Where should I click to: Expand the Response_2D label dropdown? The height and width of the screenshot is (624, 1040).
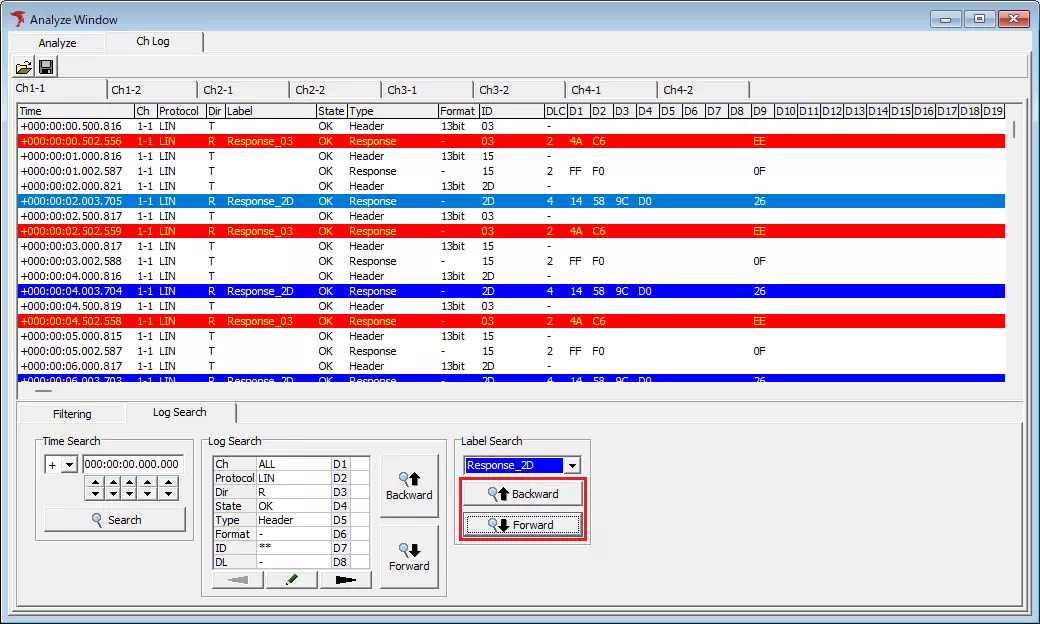coord(572,466)
